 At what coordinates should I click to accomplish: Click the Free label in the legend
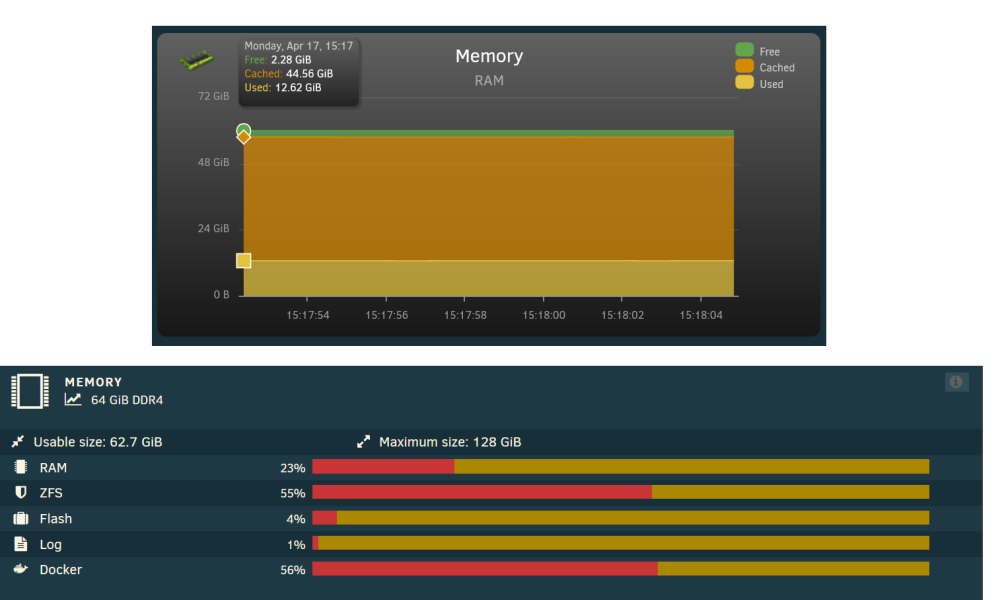coord(770,52)
